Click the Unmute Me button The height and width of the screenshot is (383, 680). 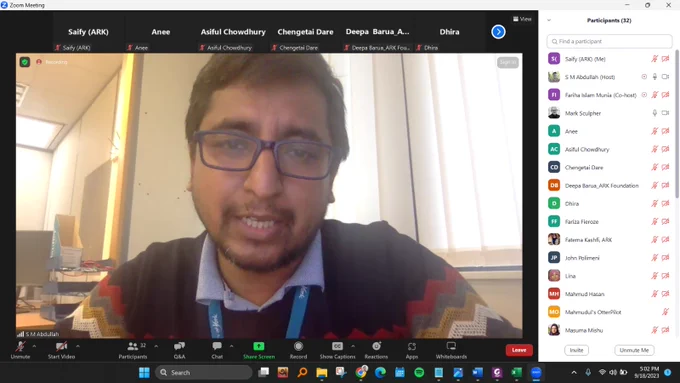pyautogui.click(x=634, y=350)
